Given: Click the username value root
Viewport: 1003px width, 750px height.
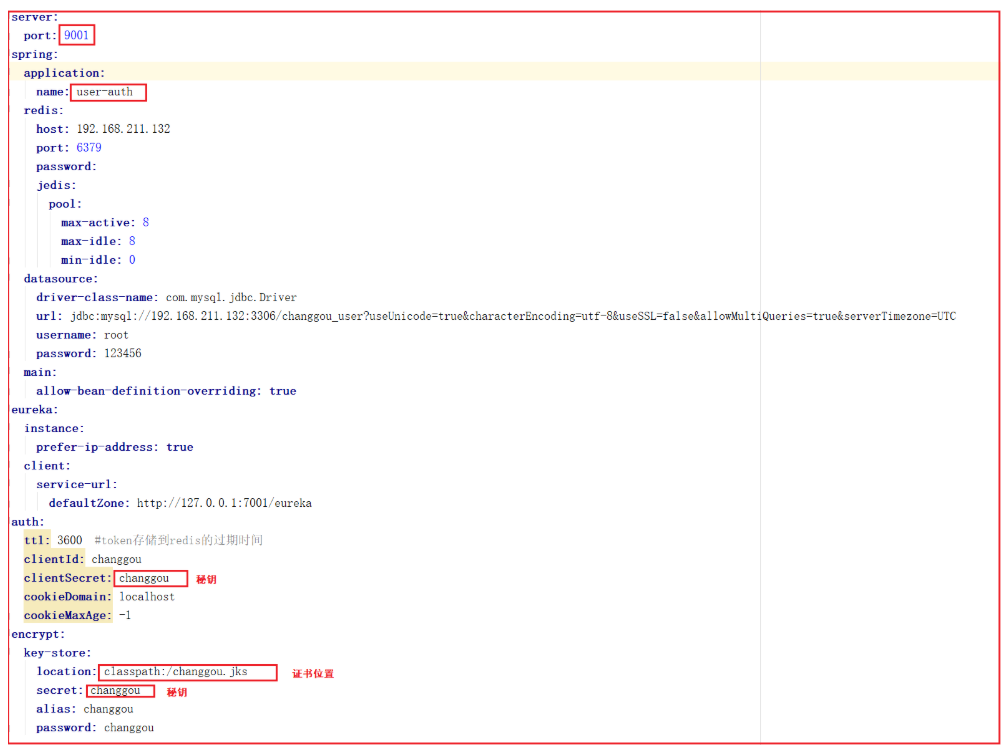Looking at the screenshot, I should coord(116,335).
